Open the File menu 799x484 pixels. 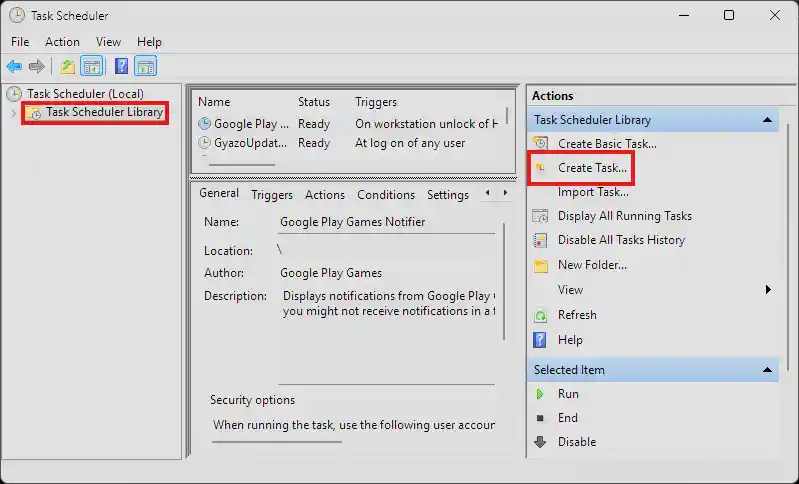(x=20, y=42)
